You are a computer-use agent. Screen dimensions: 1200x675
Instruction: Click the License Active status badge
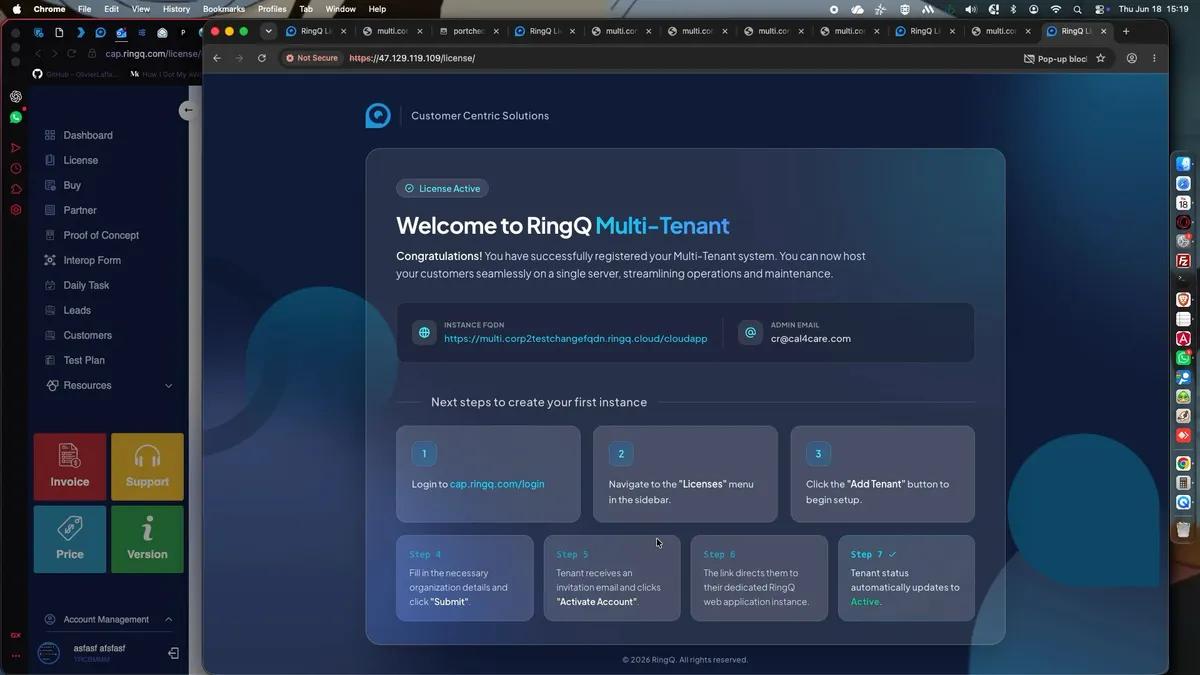click(442, 188)
